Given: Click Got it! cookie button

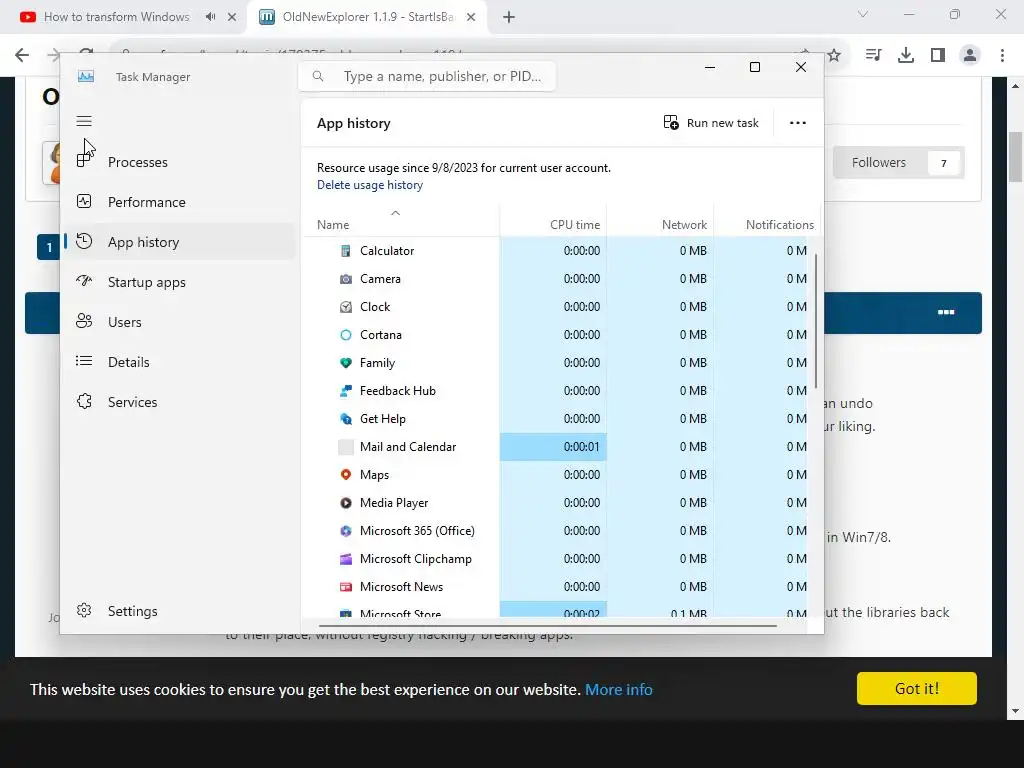Looking at the screenshot, I should point(916,688).
